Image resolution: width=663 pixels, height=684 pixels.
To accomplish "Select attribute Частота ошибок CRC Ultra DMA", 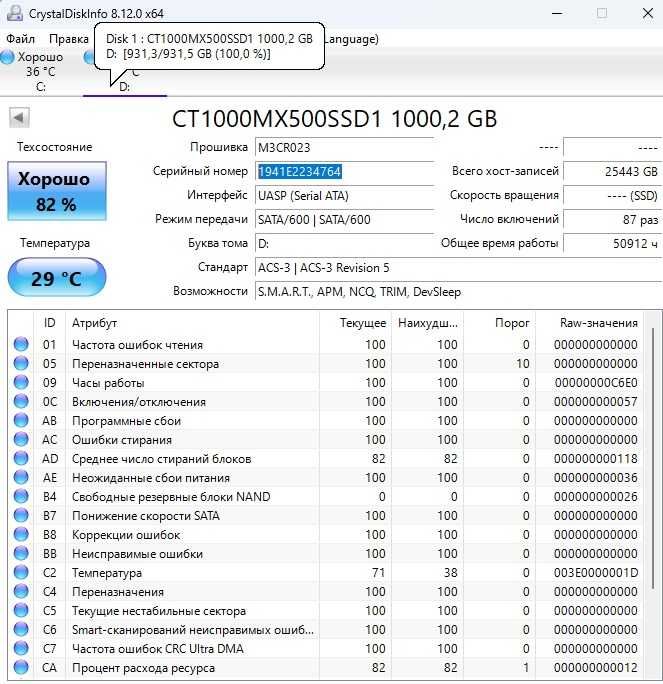I will (x=157, y=649).
